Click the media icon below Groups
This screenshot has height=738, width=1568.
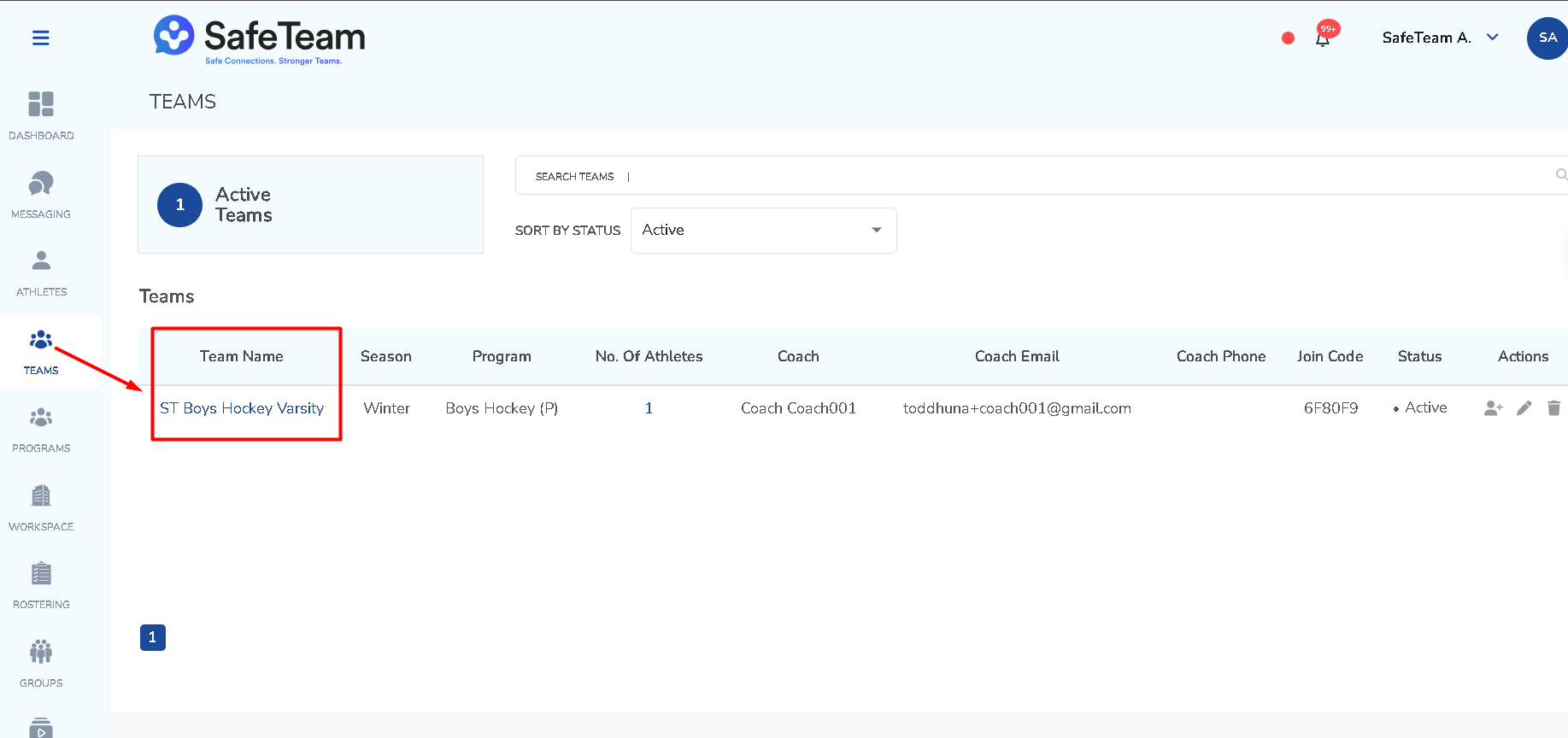pyautogui.click(x=41, y=728)
